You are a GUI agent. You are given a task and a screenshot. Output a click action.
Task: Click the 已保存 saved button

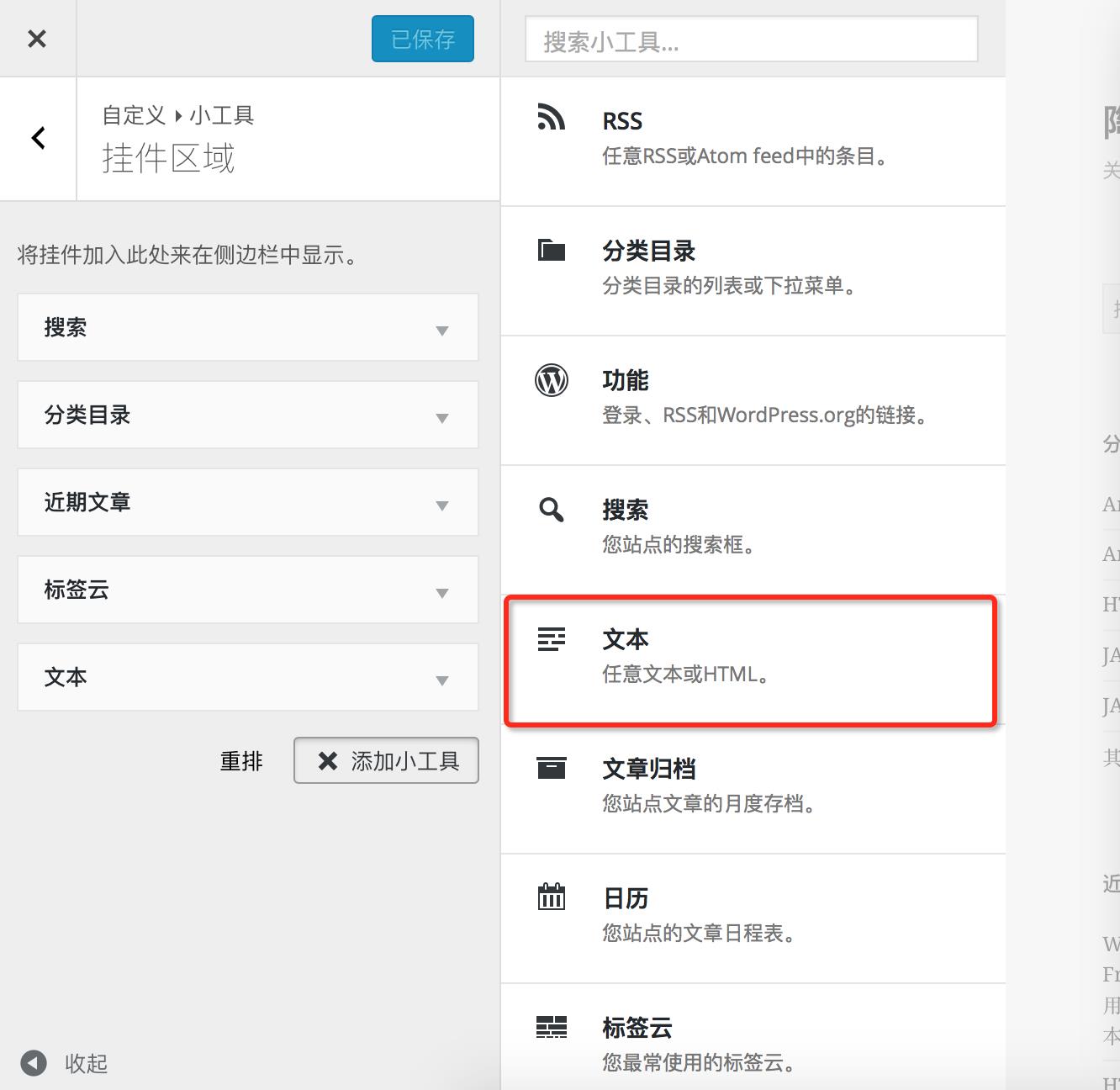[x=423, y=39]
